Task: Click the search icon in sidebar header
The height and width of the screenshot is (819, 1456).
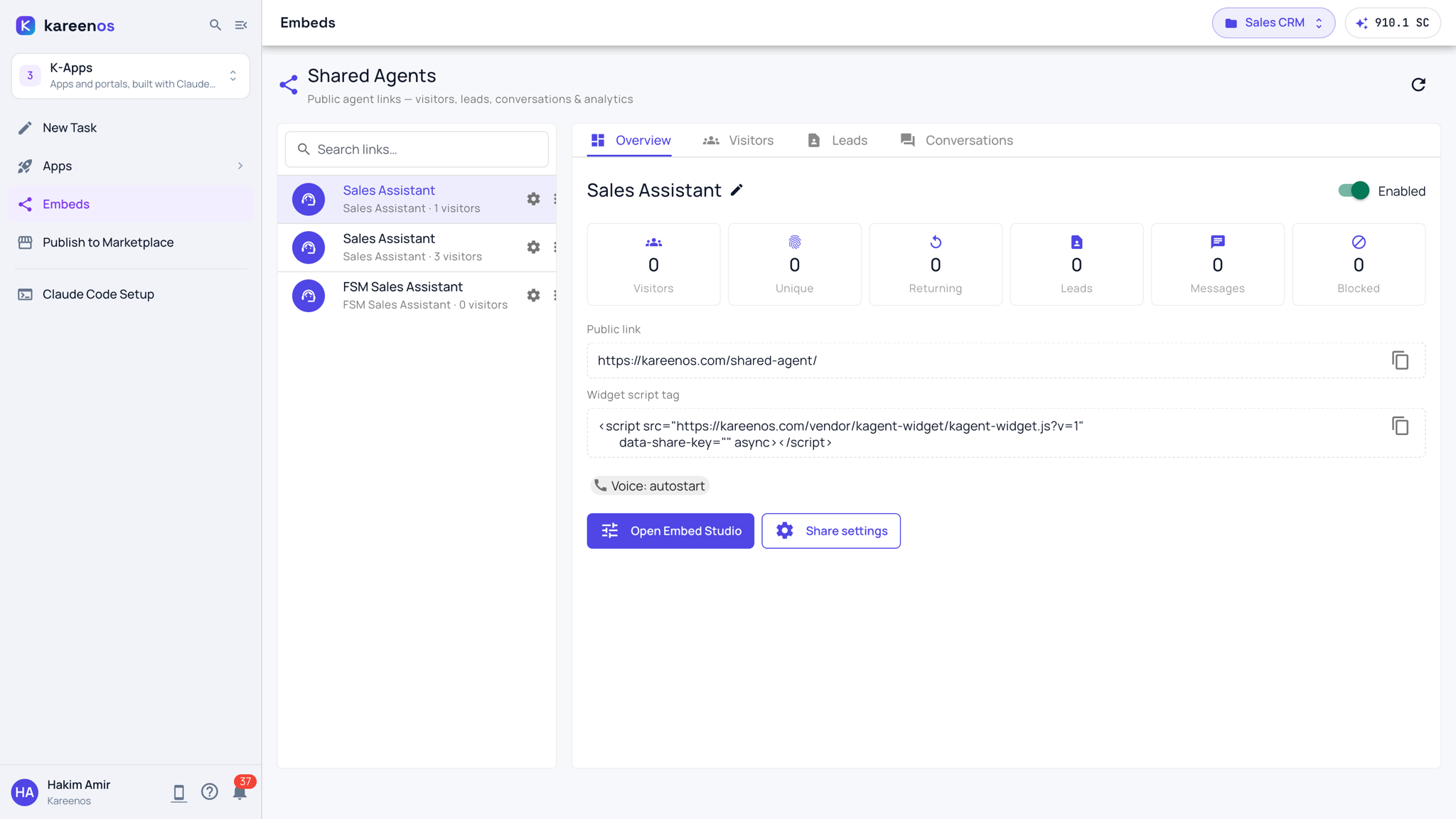Action: tap(215, 25)
